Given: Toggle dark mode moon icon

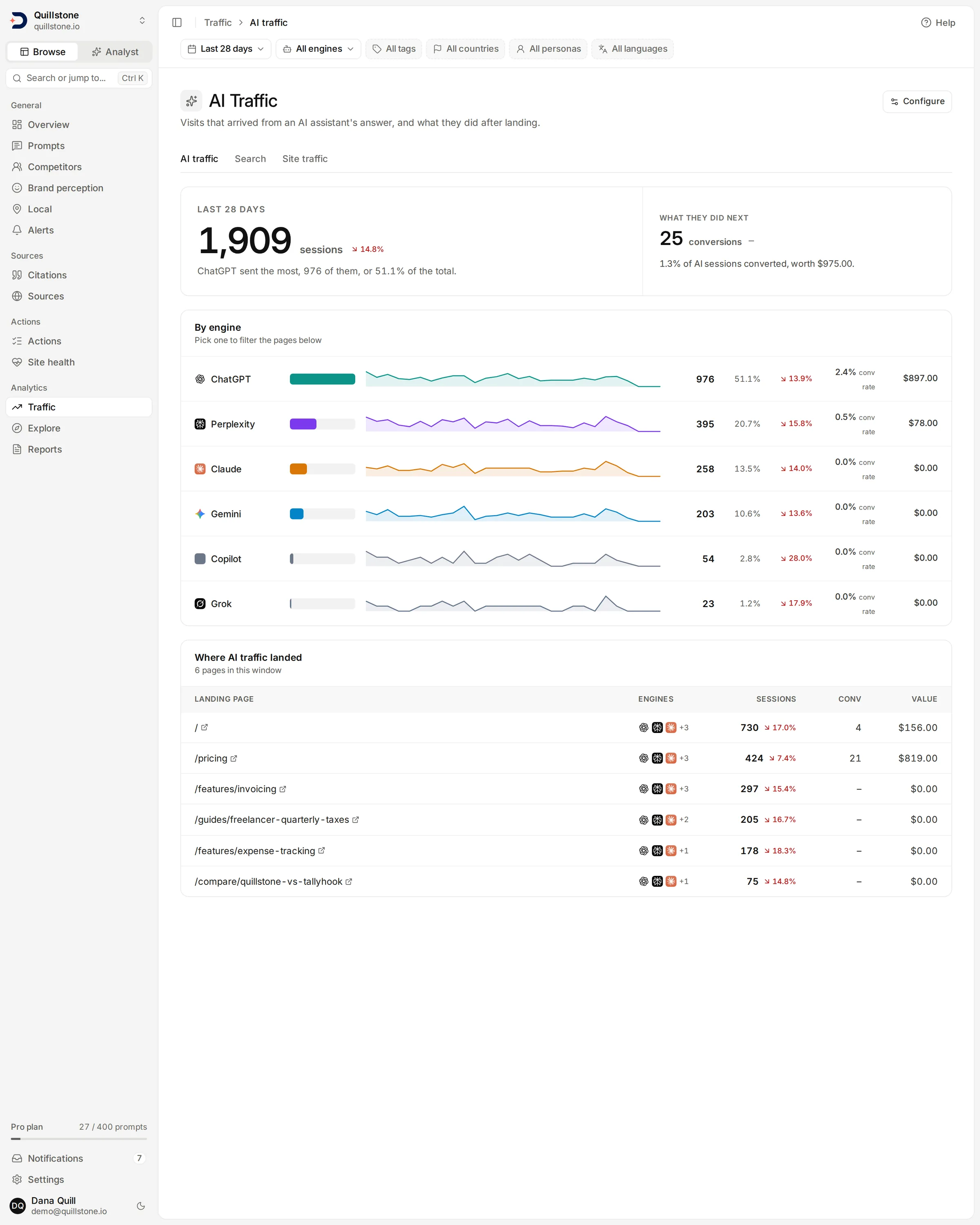Looking at the screenshot, I should [x=141, y=1206].
